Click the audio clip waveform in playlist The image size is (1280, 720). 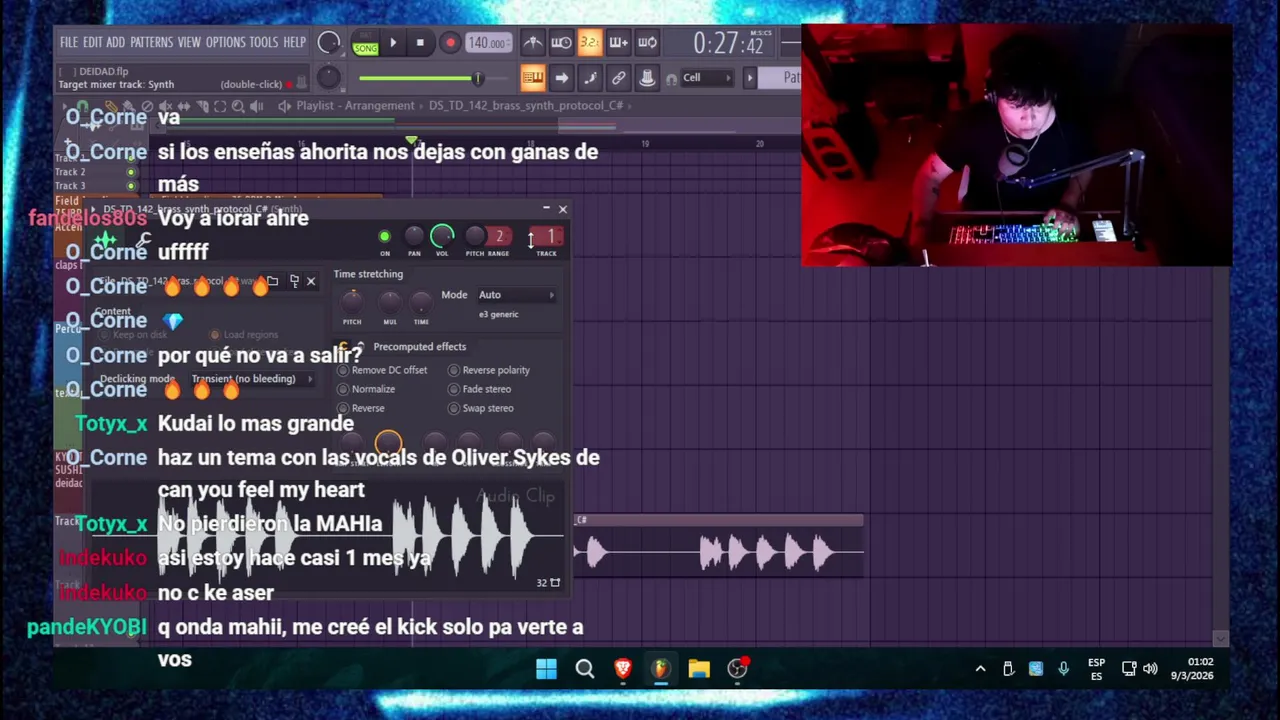point(718,552)
